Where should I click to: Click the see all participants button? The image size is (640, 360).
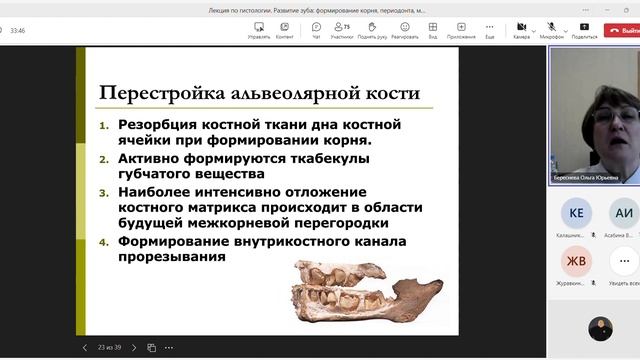[624, 261]
